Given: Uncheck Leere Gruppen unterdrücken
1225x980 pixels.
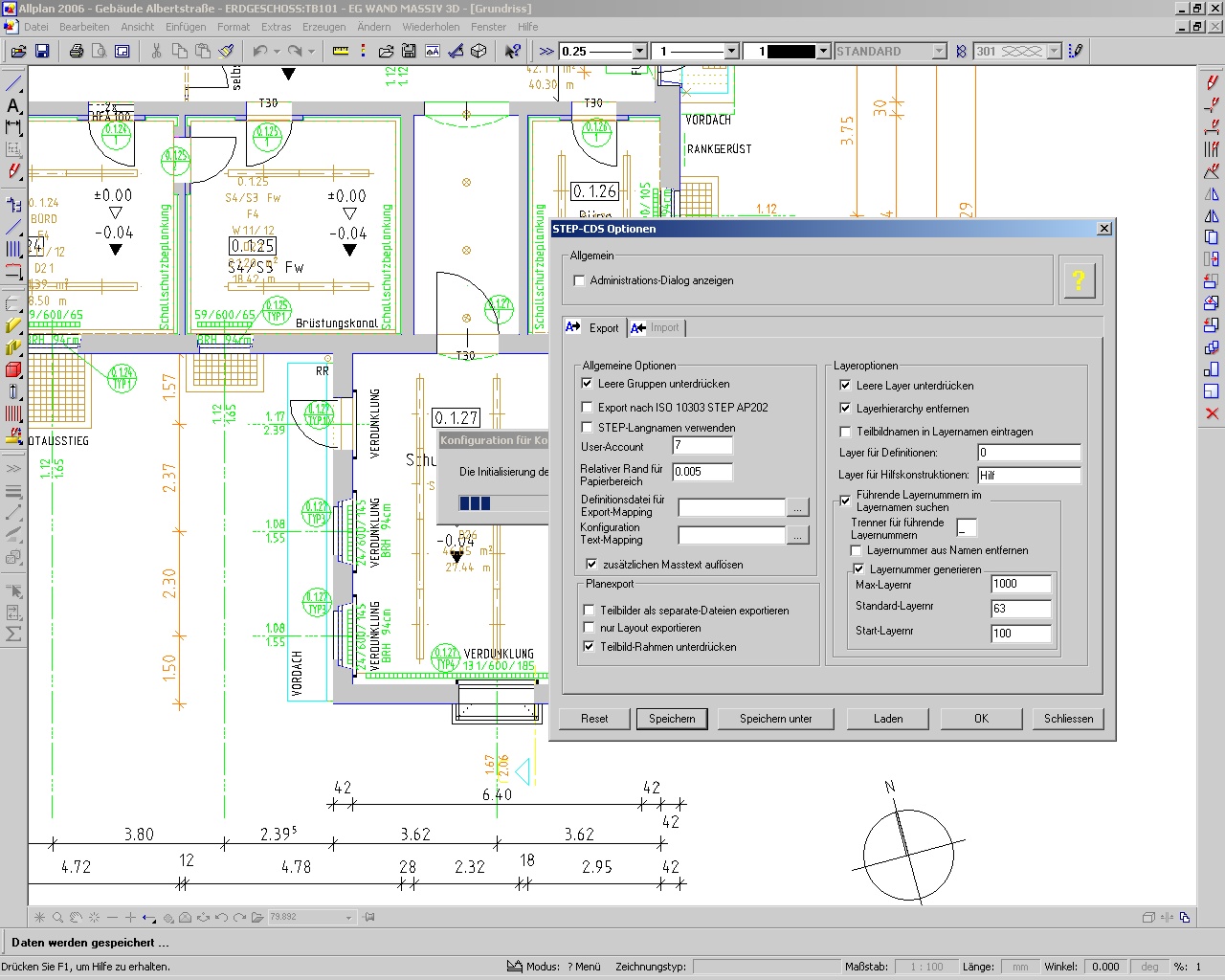Looking at the screenshot, I should tap(587, 384).
